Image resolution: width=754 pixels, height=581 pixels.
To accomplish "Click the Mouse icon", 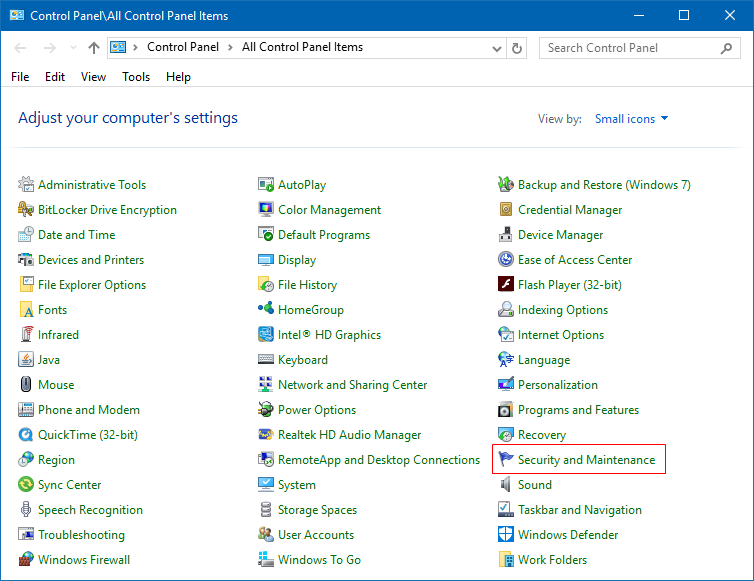I will (26, 384).
